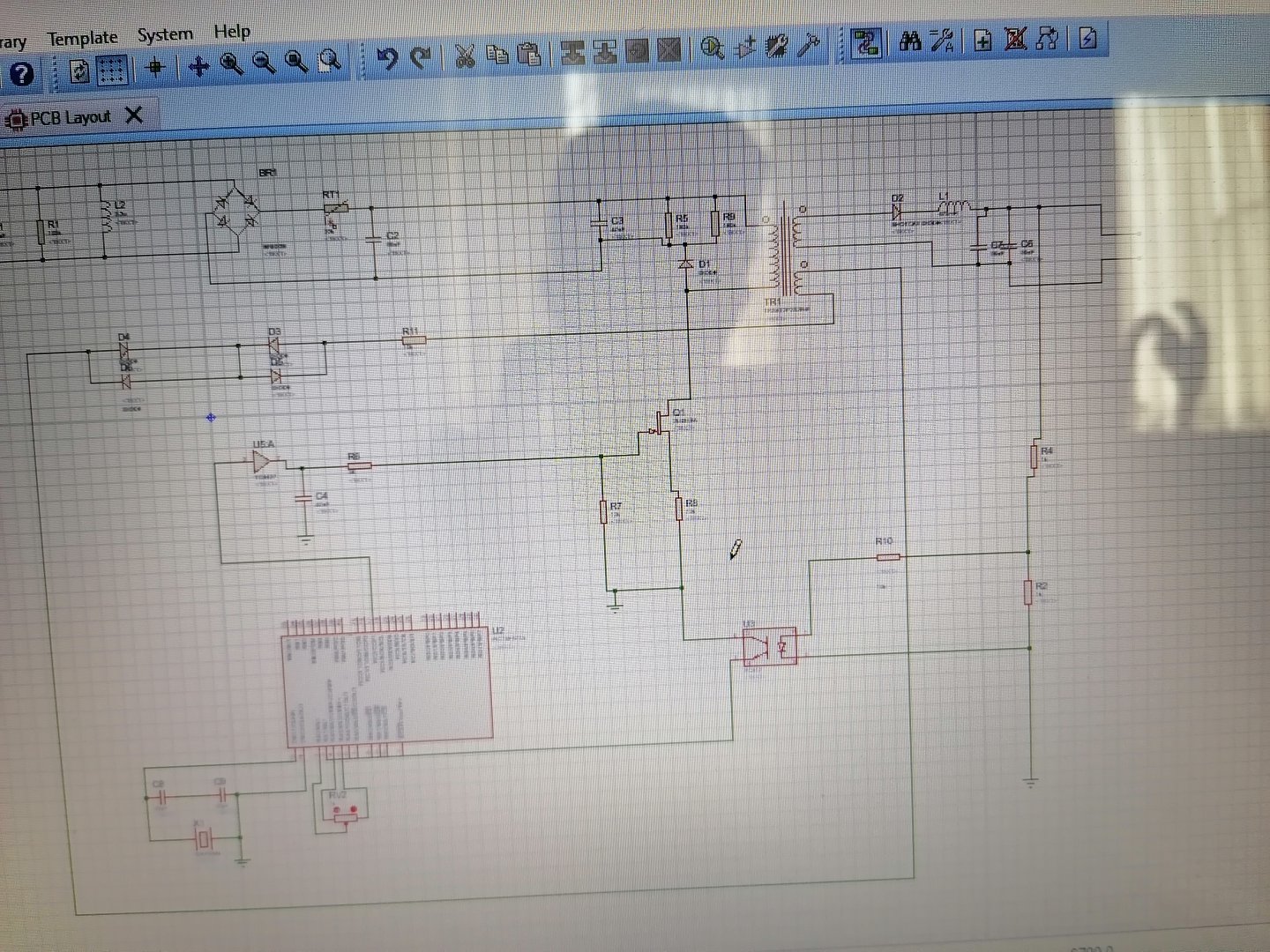This screenshot has width=1270, height=952.
Task: Paste from clipboard icon
Action: [x=529, y=55]
